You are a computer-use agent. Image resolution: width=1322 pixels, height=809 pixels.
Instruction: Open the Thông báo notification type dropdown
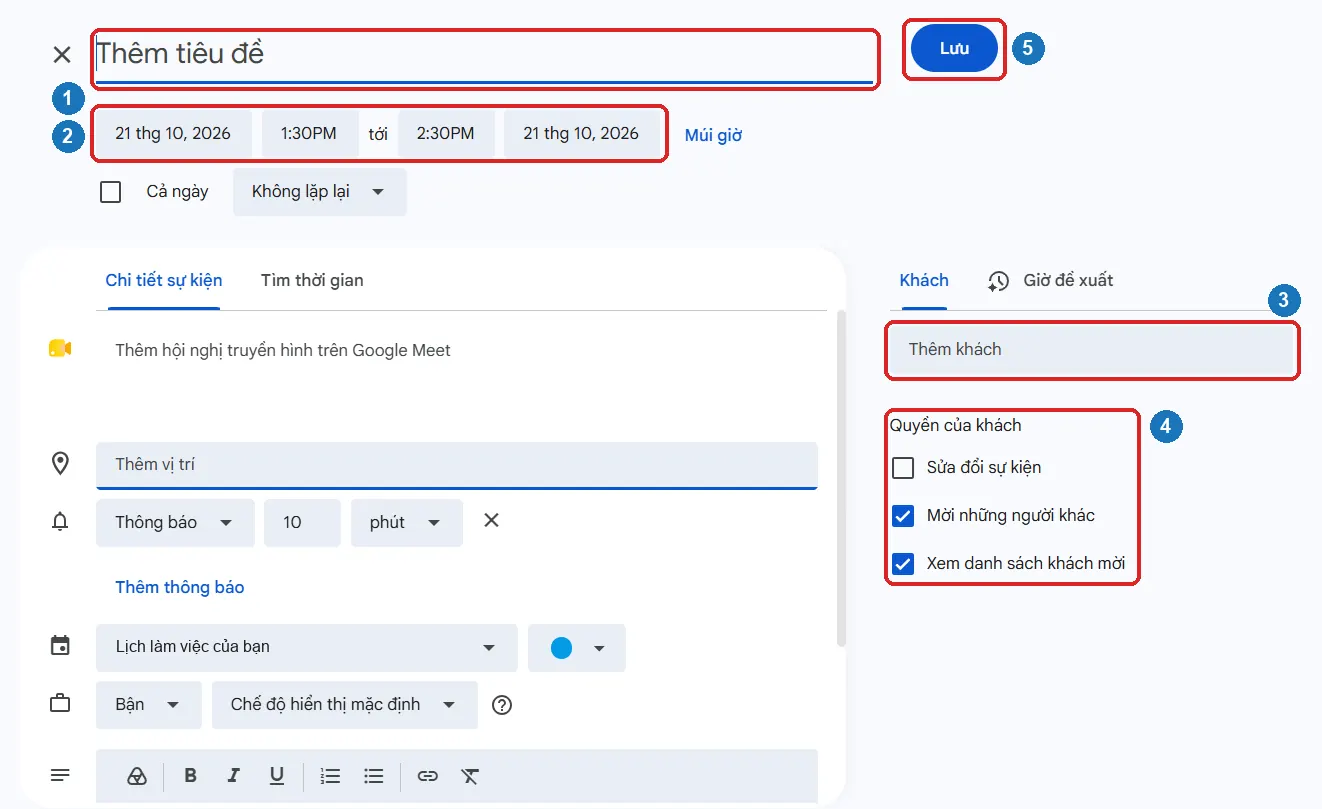click(x=175, y=523)
